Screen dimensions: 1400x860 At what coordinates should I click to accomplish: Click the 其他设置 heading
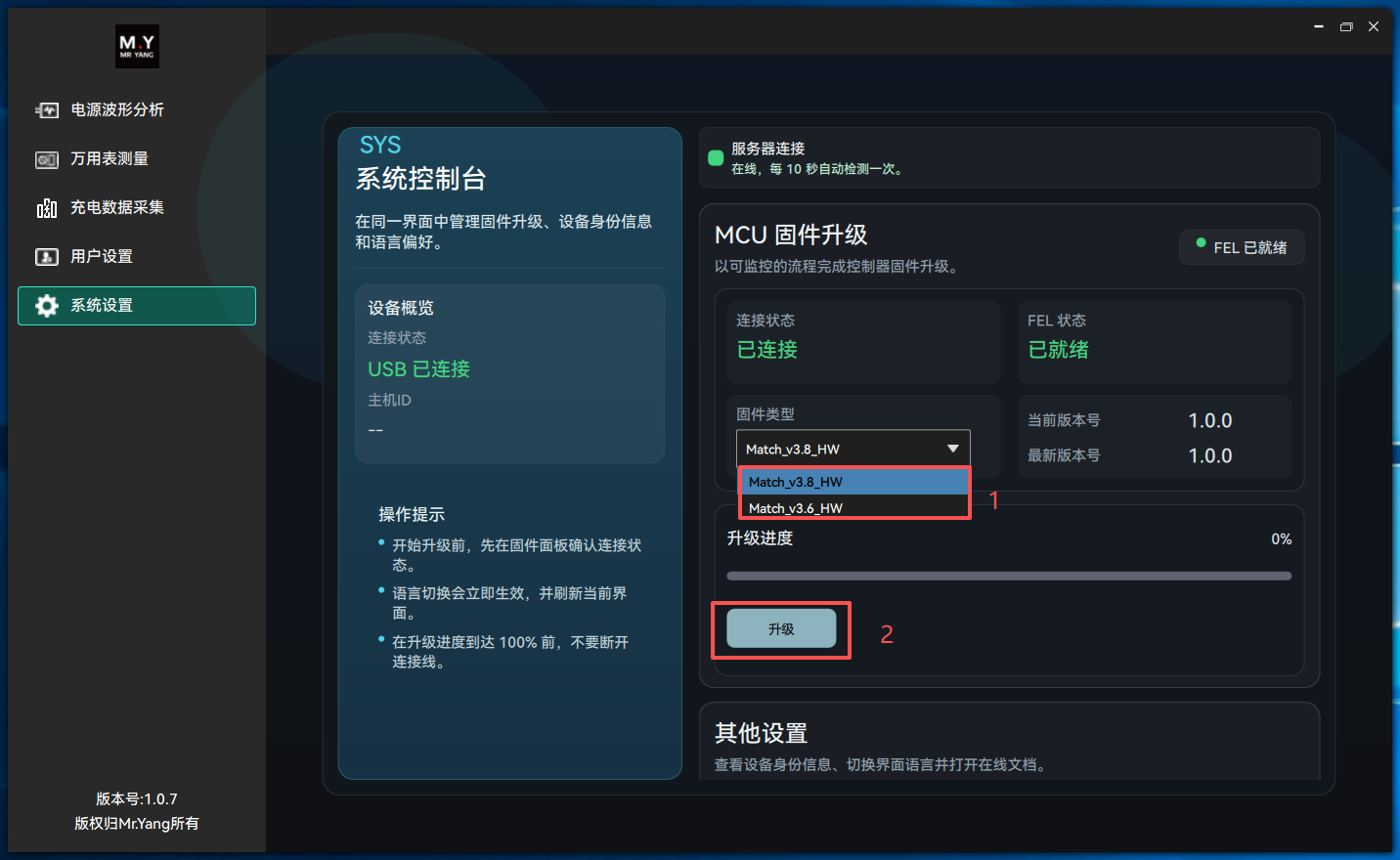click(761, 733)
